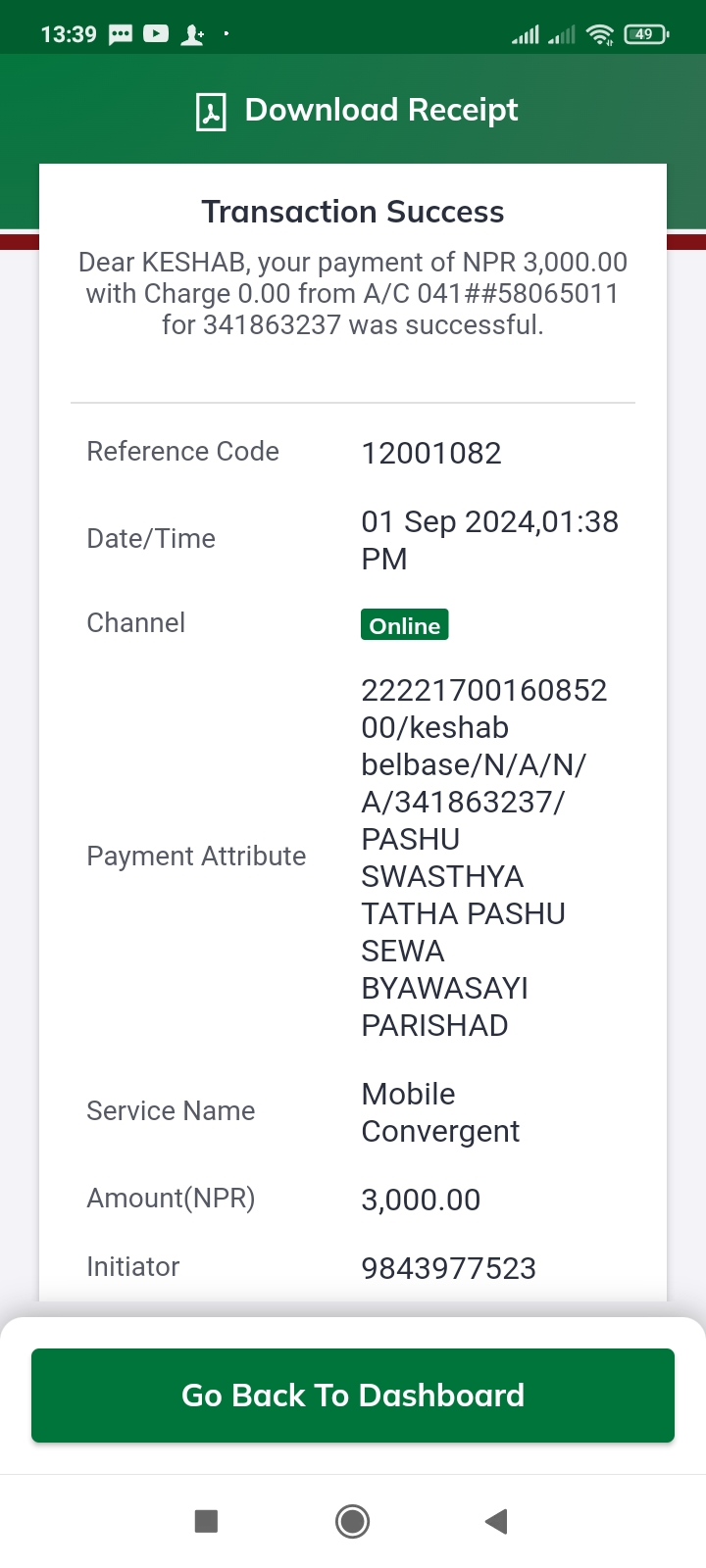Tap the PDF receipt icon
This screenshot has width=706, height=1568.
(211, 112)
